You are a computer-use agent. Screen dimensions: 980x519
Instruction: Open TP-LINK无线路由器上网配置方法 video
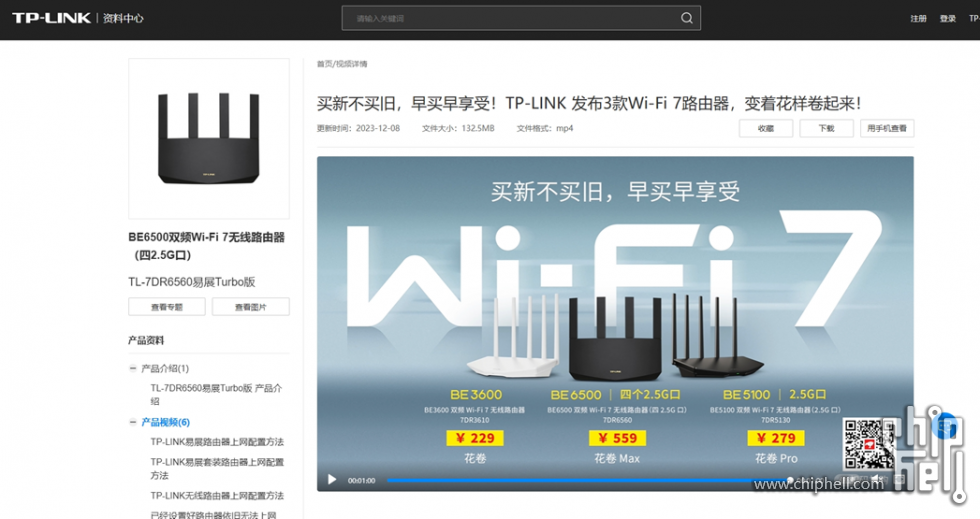click(217, 495)
